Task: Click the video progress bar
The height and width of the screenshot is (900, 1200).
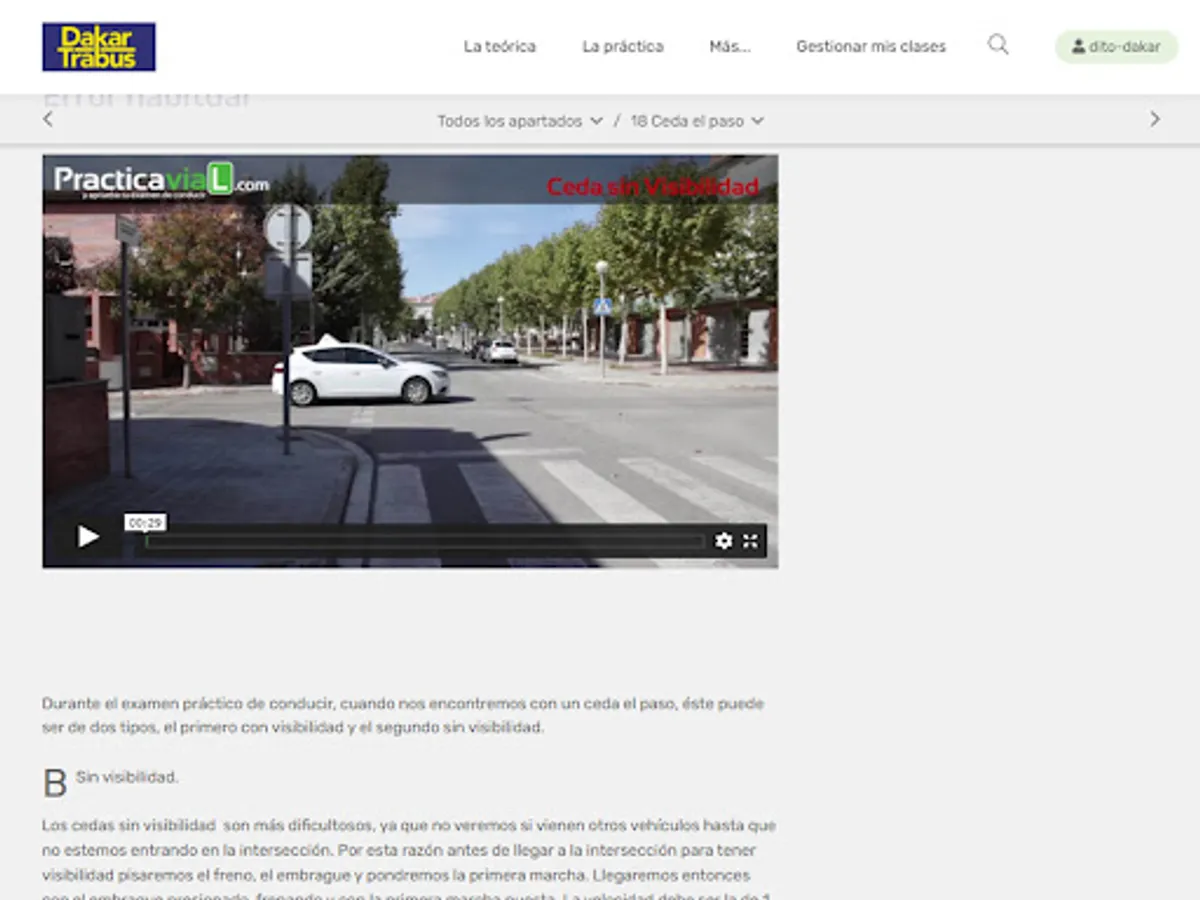Action: click(x=425, y=541)
